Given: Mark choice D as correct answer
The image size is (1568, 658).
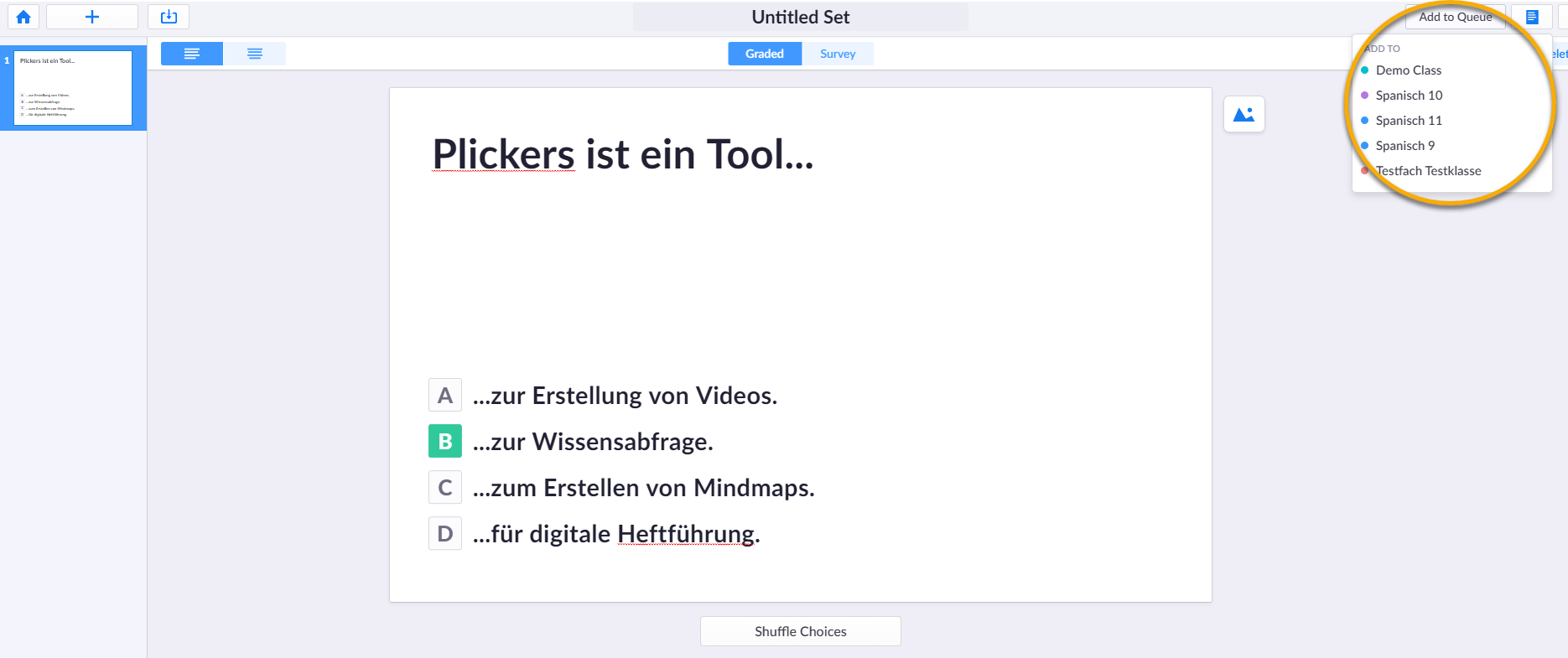Looking at the screenshot, I should [445, 533].
